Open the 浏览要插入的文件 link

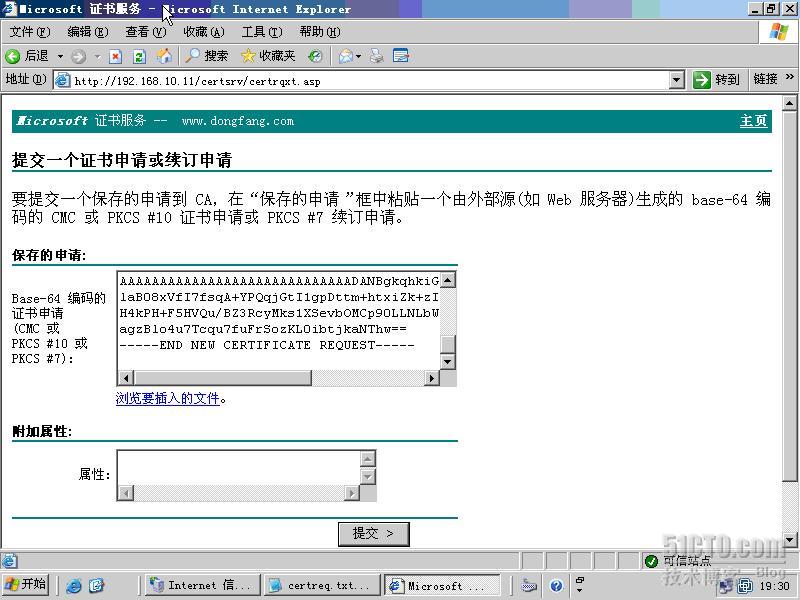[168, 398]
